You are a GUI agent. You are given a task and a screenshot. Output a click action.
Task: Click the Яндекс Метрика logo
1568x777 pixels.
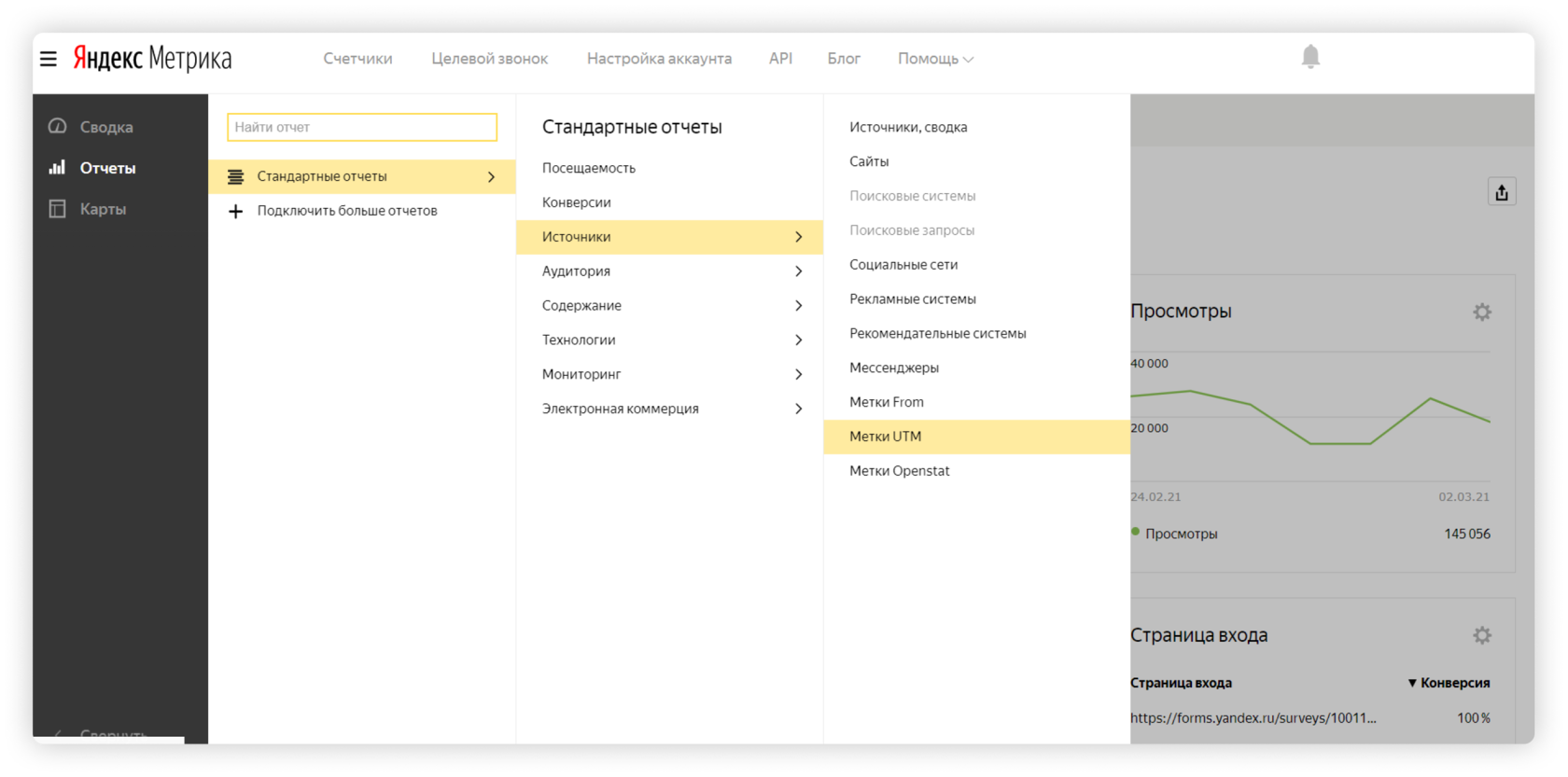point(153,59)
